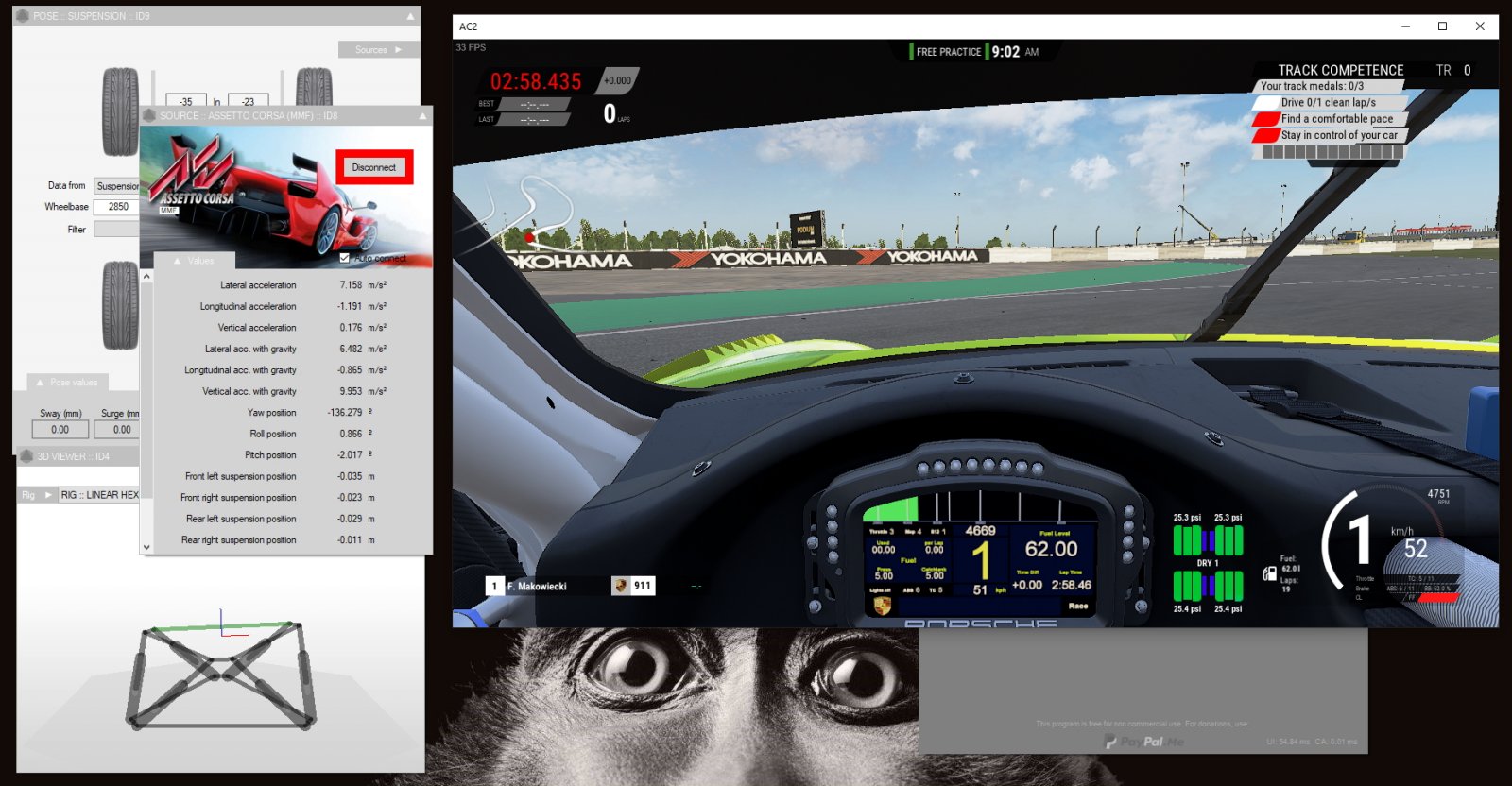Screen dimensions: 1512x786
Task: Click the 33 FPS counter
Action: point(471,47)
